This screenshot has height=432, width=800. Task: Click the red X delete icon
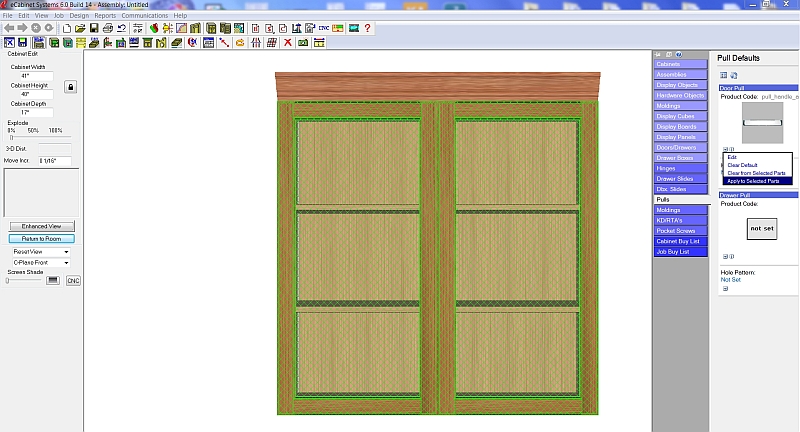point(288,43)
